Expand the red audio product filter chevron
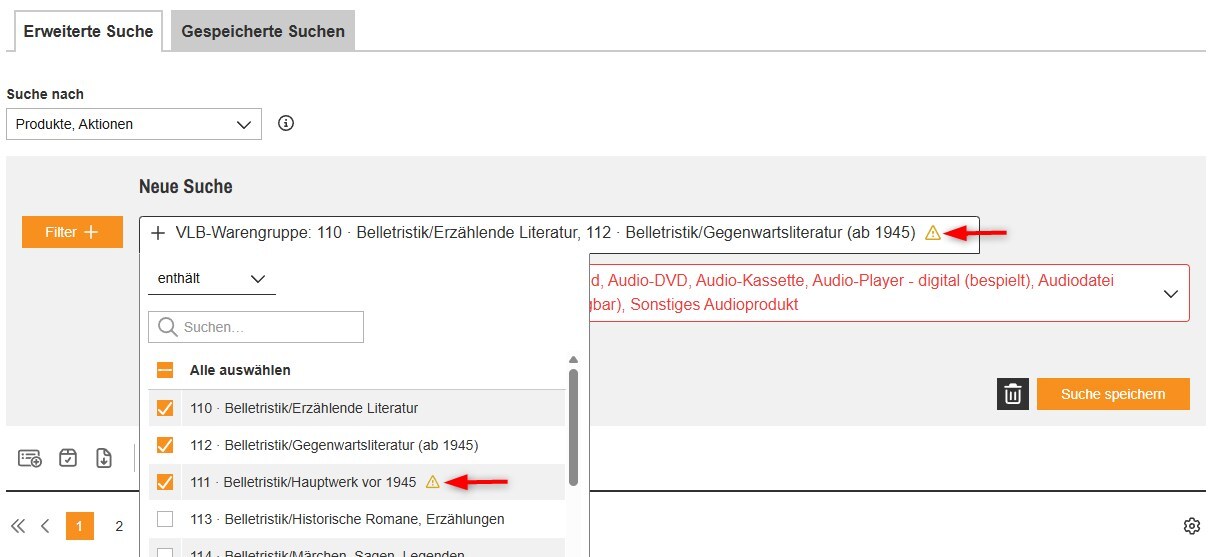 point(1170,294)
